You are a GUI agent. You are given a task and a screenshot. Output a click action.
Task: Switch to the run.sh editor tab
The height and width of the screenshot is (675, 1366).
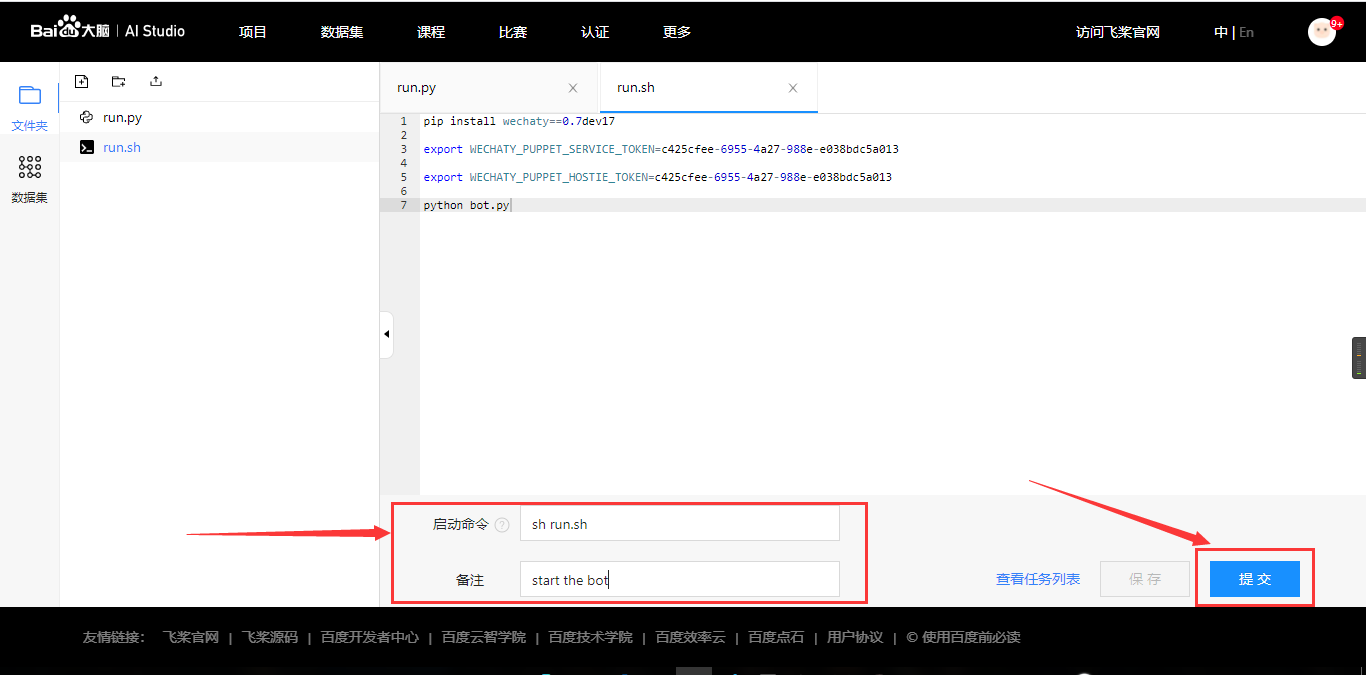tap(709, 88)
